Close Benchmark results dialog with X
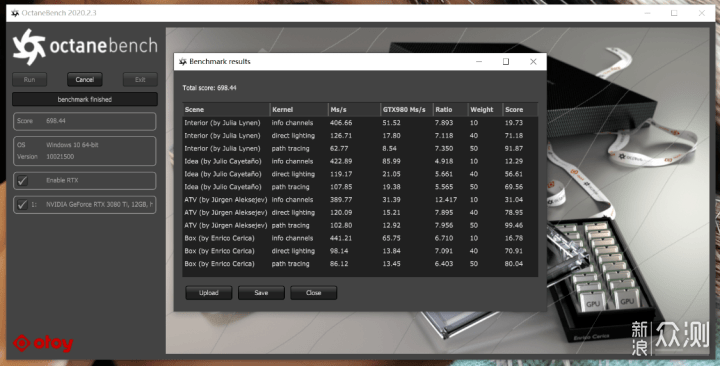This screenshot has height=366, width=720. point(533,62)
